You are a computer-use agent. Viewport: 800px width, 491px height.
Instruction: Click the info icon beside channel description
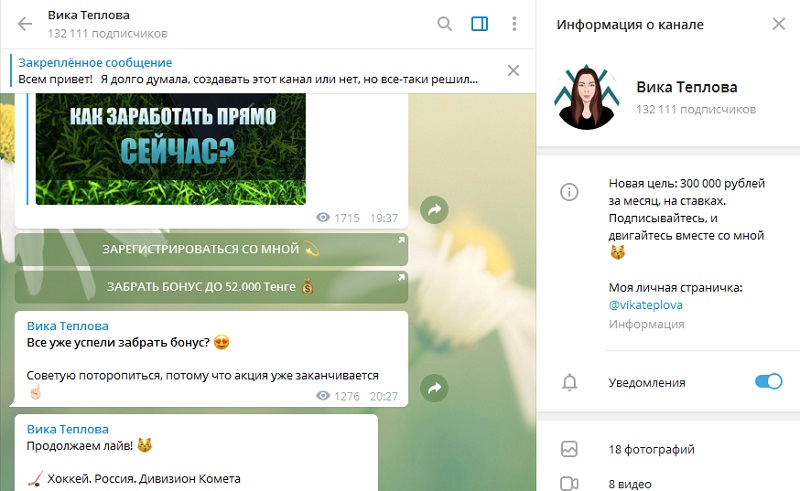[x=569, y=192]
